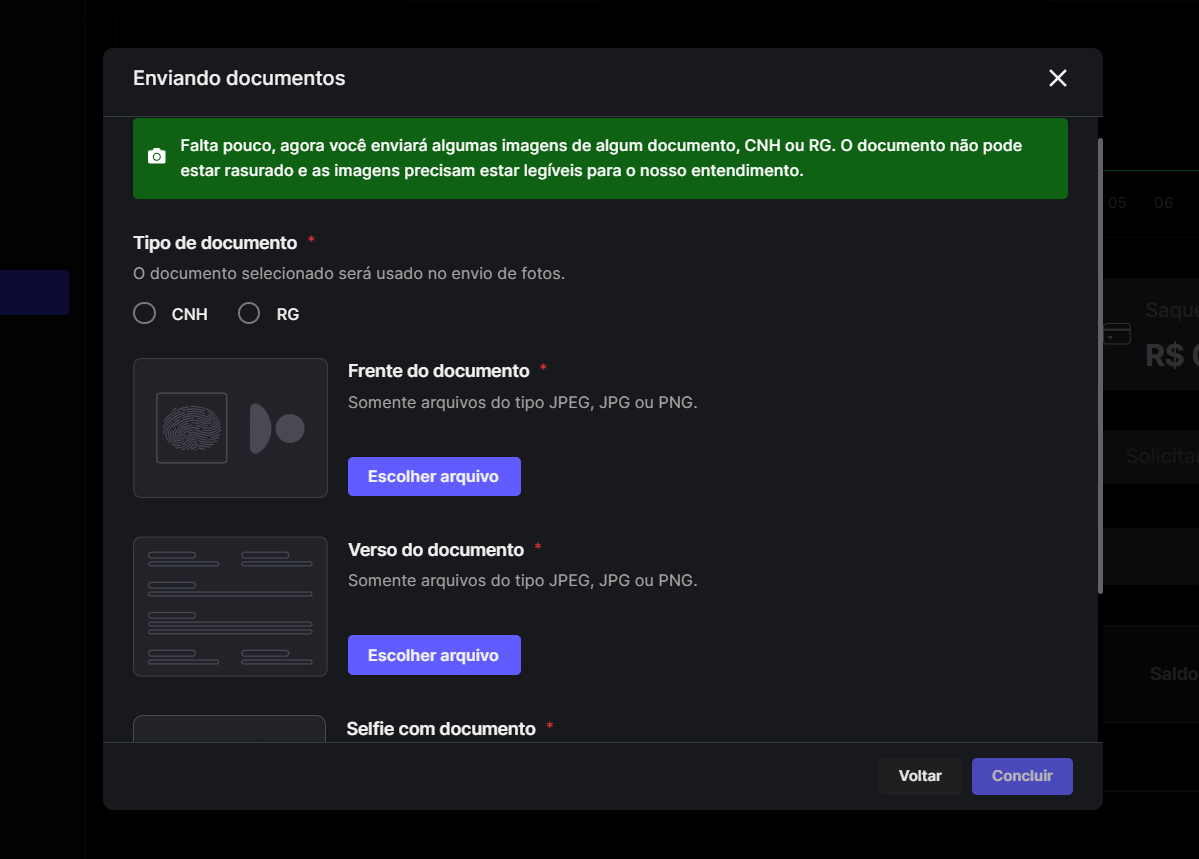Click the dimmed Solicitar button behind dialog
The height and width of the screenshot is (859, 1199).
1160,456
